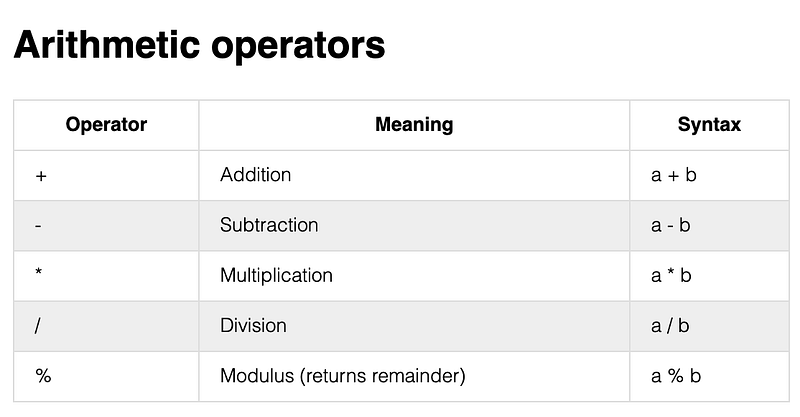
Task: Select the Multiplication meaning text
Action: [276, 276]
